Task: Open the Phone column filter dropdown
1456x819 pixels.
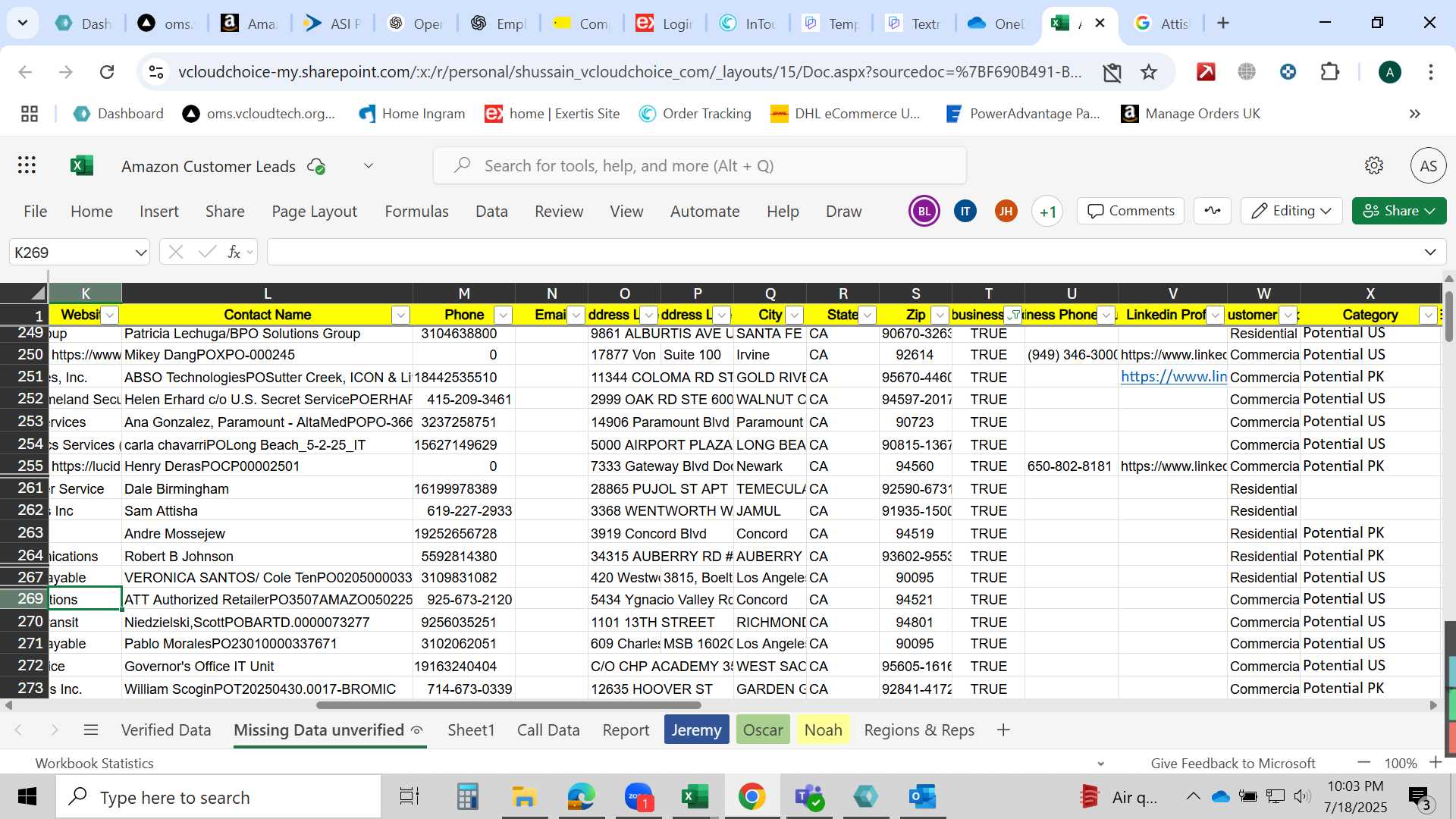Action: [x=503, y=315]
